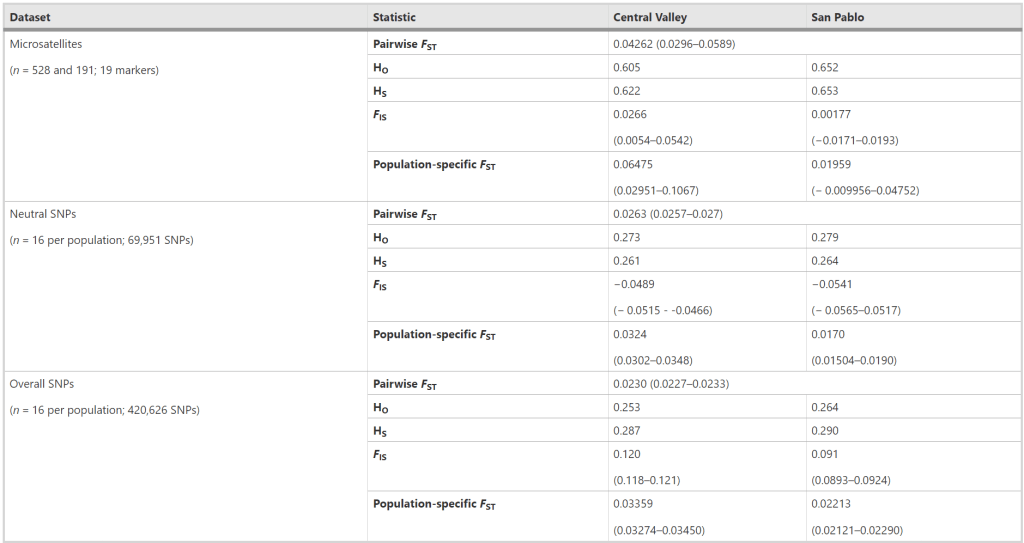The width and height of the screenshot is (1024, 543).
Task: Select the Central Valley column header
Action: pos(650,17)
